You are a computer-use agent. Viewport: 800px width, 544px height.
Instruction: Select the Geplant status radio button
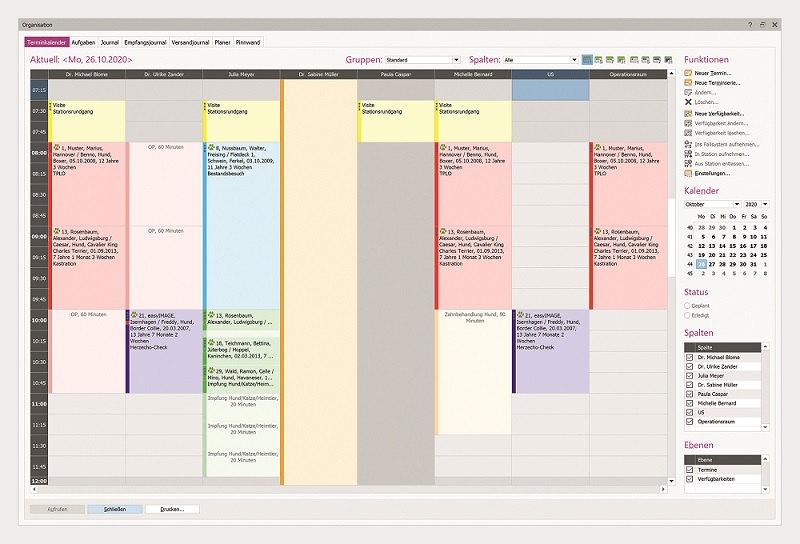687,305
